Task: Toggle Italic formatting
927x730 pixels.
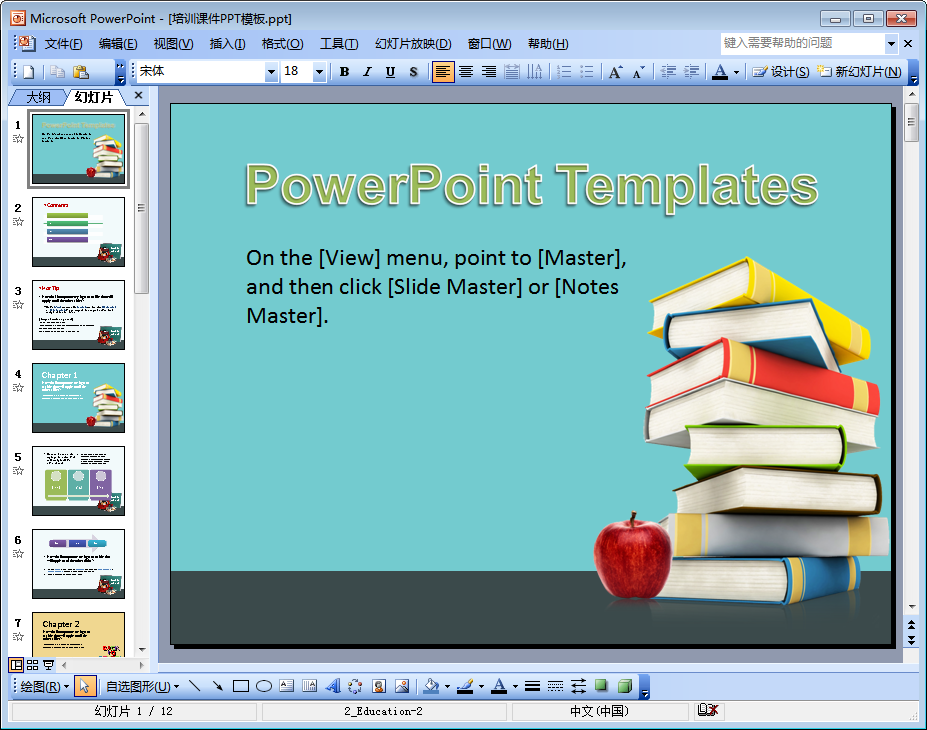Action: tap(367, 72)
